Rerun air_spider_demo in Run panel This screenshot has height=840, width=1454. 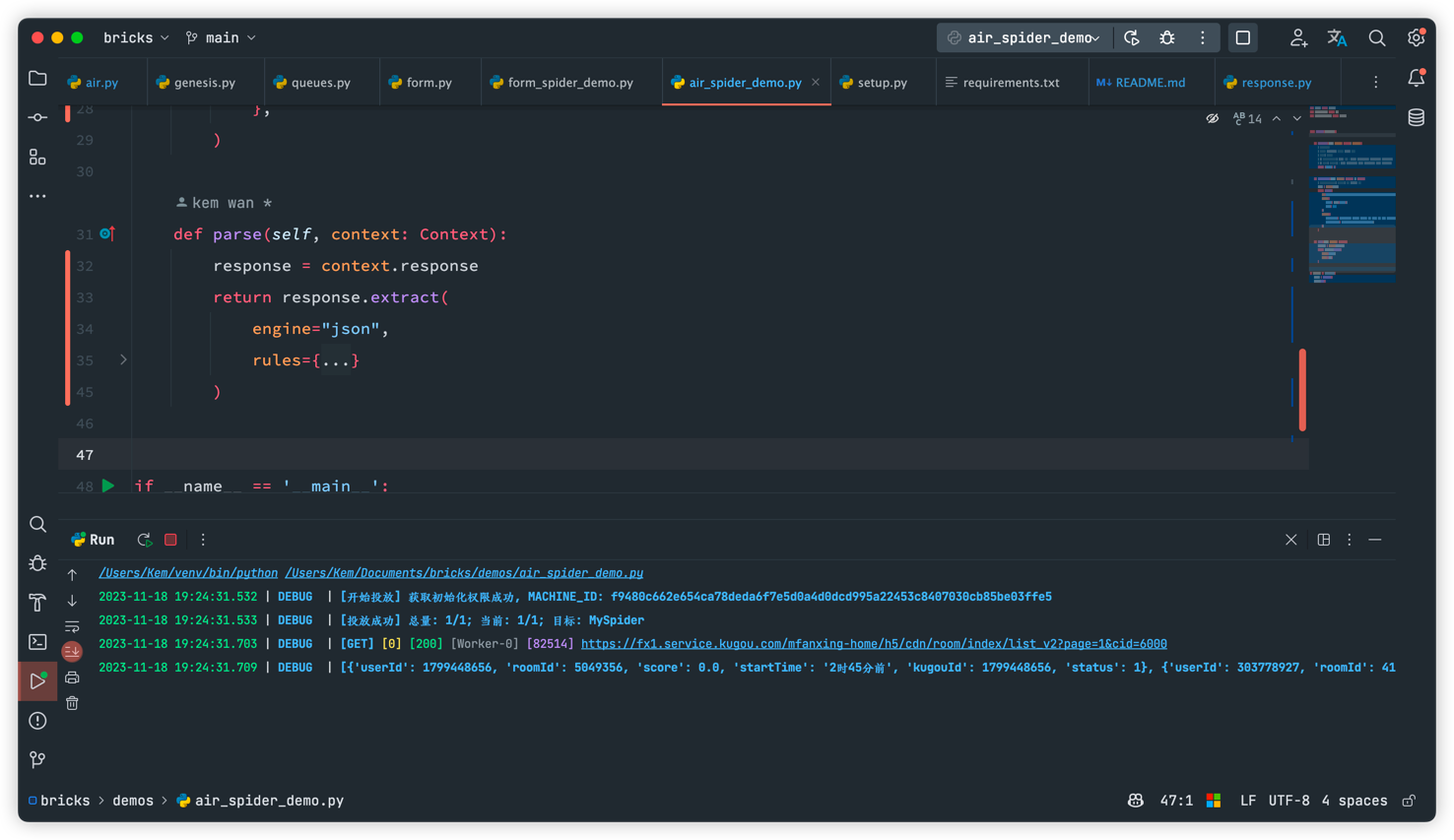pyautogui.click(x=144, y=540)
